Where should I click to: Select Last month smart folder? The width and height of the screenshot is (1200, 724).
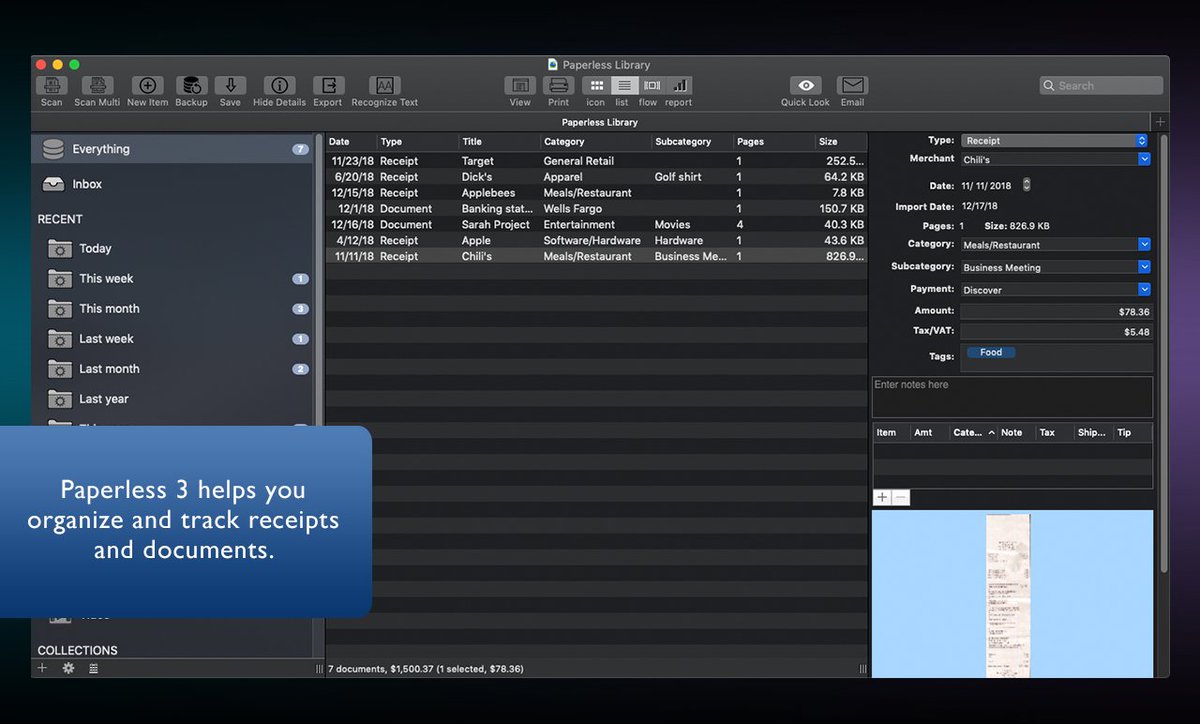click(x=172, y=369)
